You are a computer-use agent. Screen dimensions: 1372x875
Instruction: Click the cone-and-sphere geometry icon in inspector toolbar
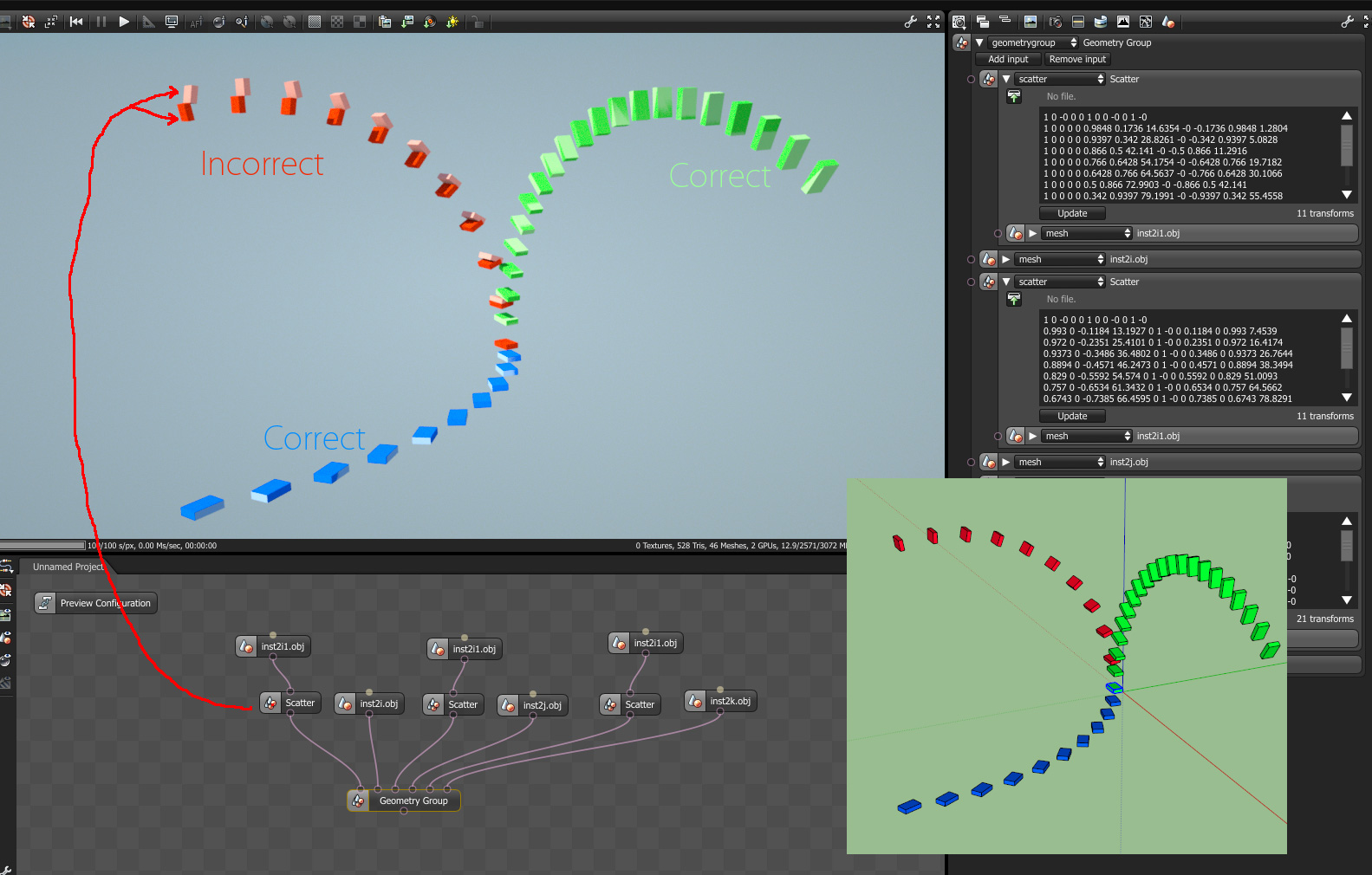tap(1168, 22)
